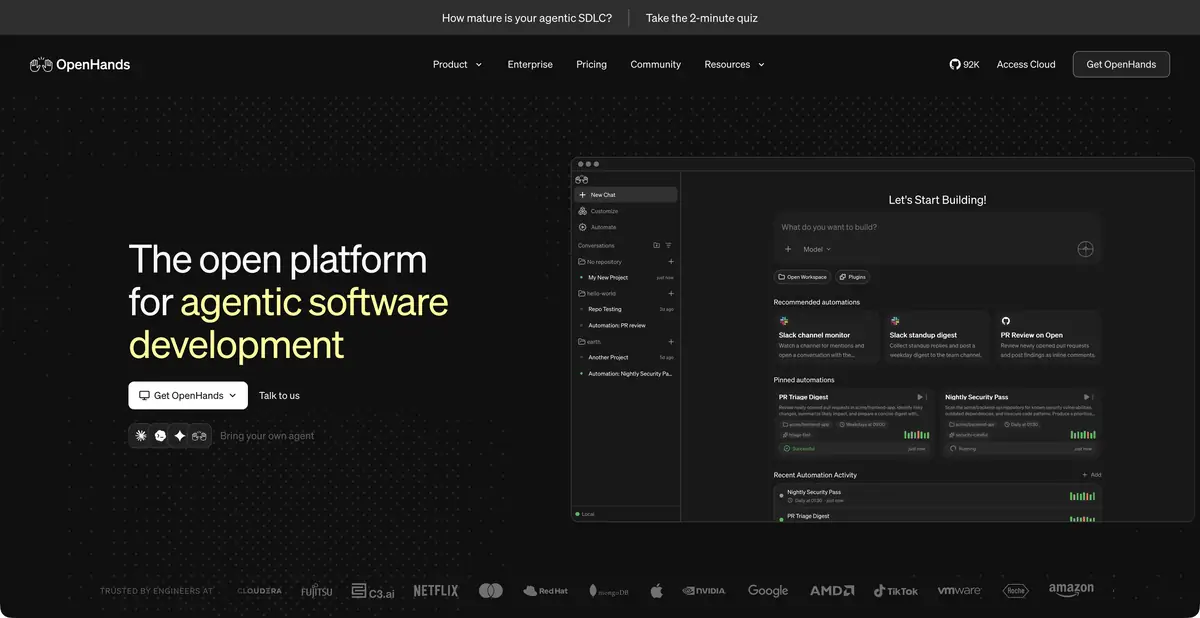
Task: Open the Enterprise page
Action: click(530, 64)
